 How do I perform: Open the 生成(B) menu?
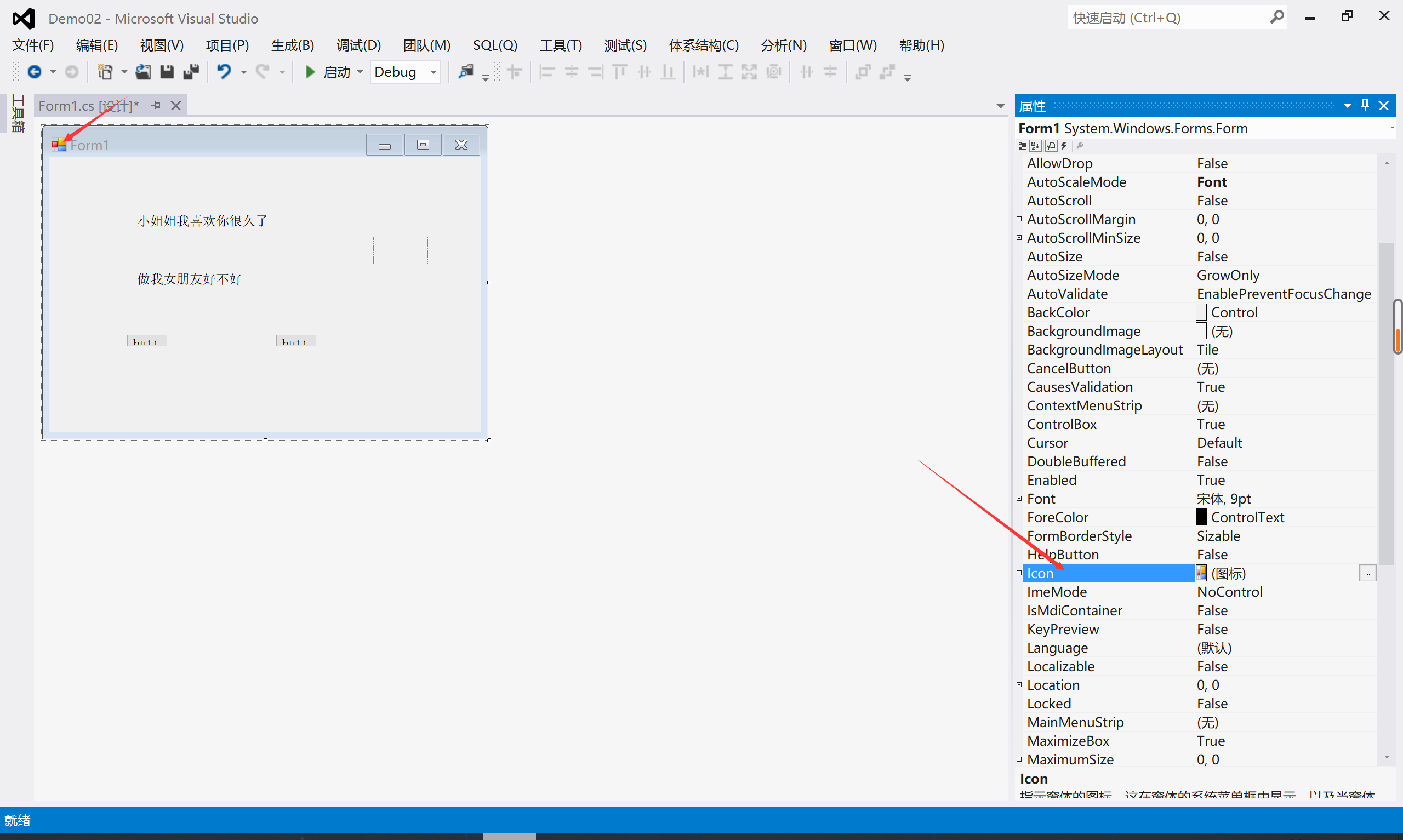pyautogui.click(x=293, y=45)
